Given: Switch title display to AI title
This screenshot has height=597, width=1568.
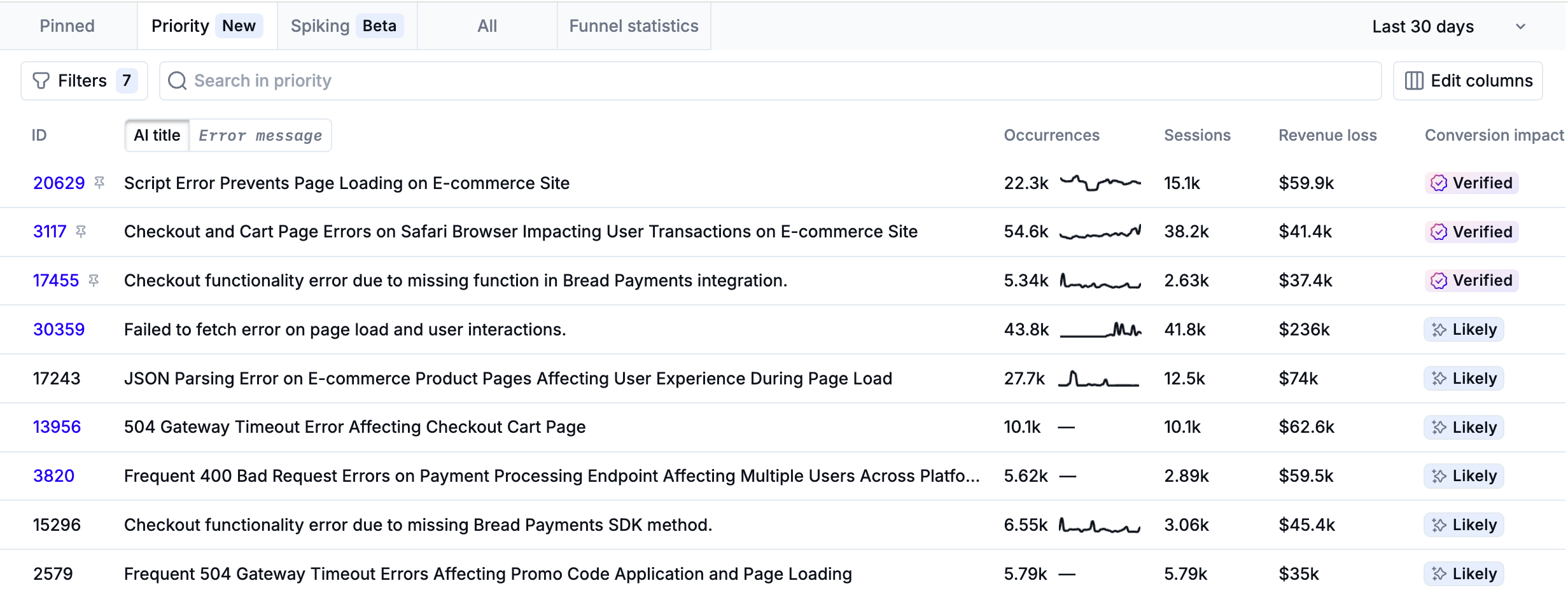Looking at the screenshot, I should pyautogui.click(x=157, y=136).
